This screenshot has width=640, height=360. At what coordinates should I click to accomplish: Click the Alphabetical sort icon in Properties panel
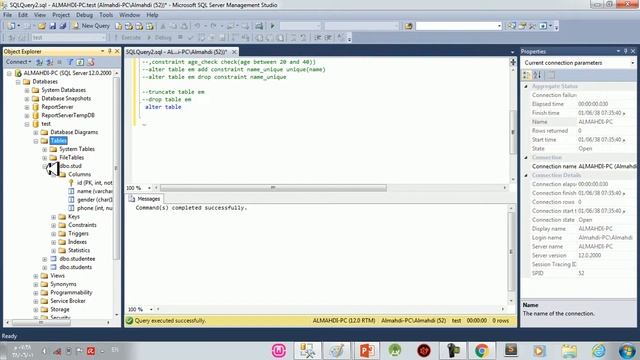[x=537, y=75]
